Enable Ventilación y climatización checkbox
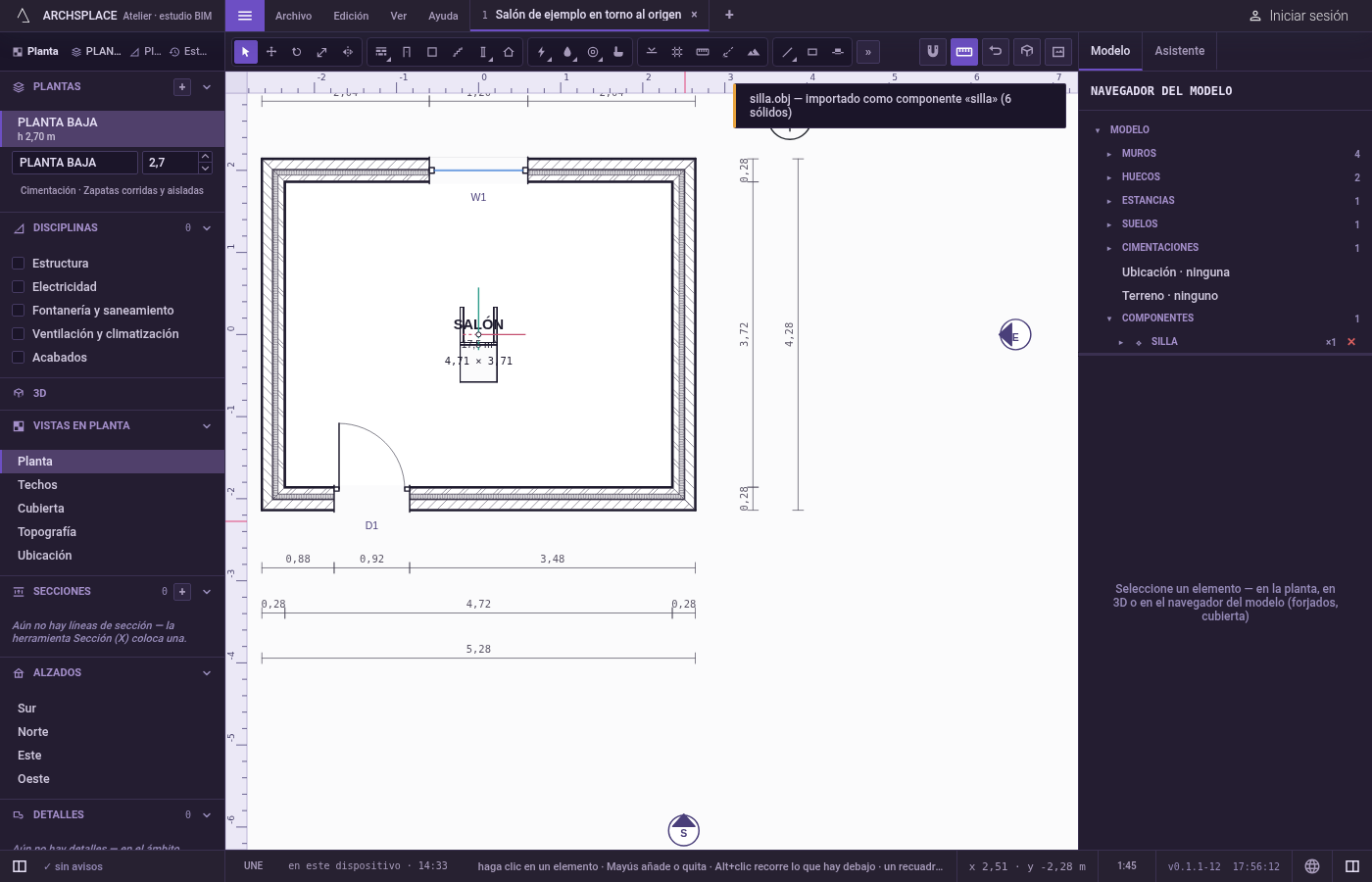This screenshot has height=882, width=1372. [18, 334]
